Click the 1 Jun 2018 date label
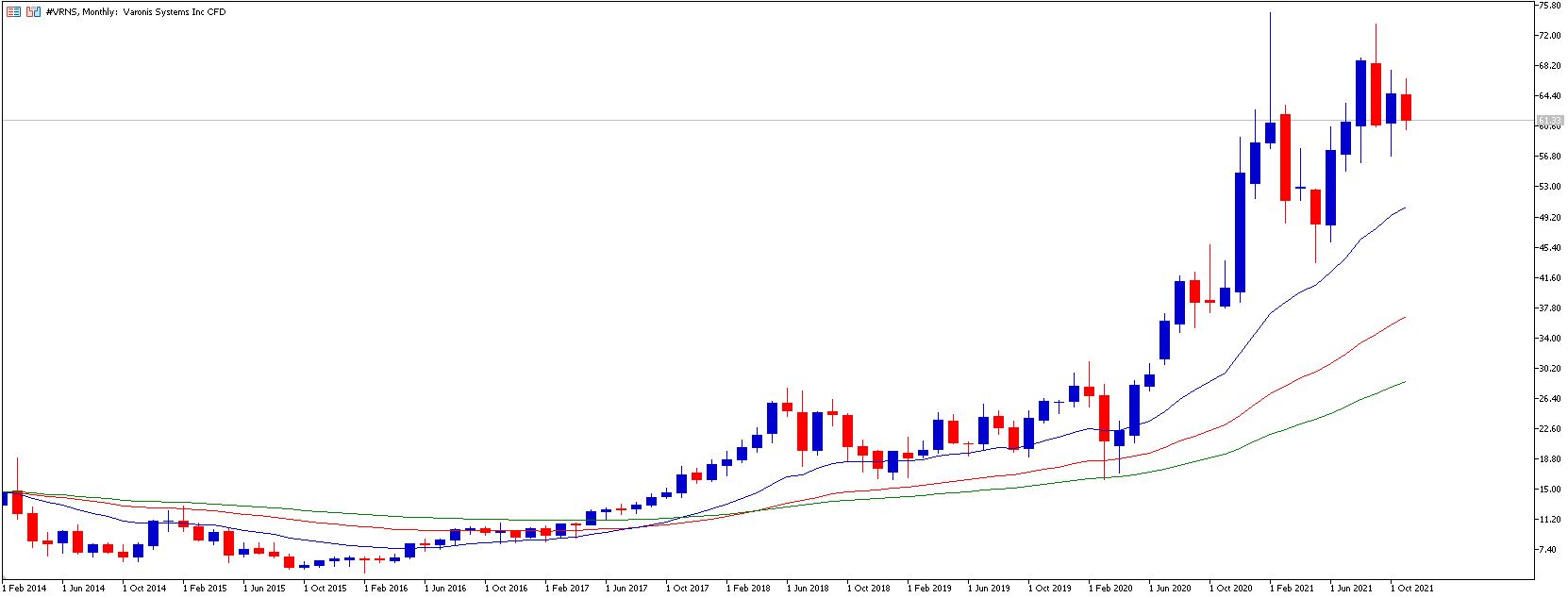Screen dimensions: 1568x598 [x=807, y=588]
